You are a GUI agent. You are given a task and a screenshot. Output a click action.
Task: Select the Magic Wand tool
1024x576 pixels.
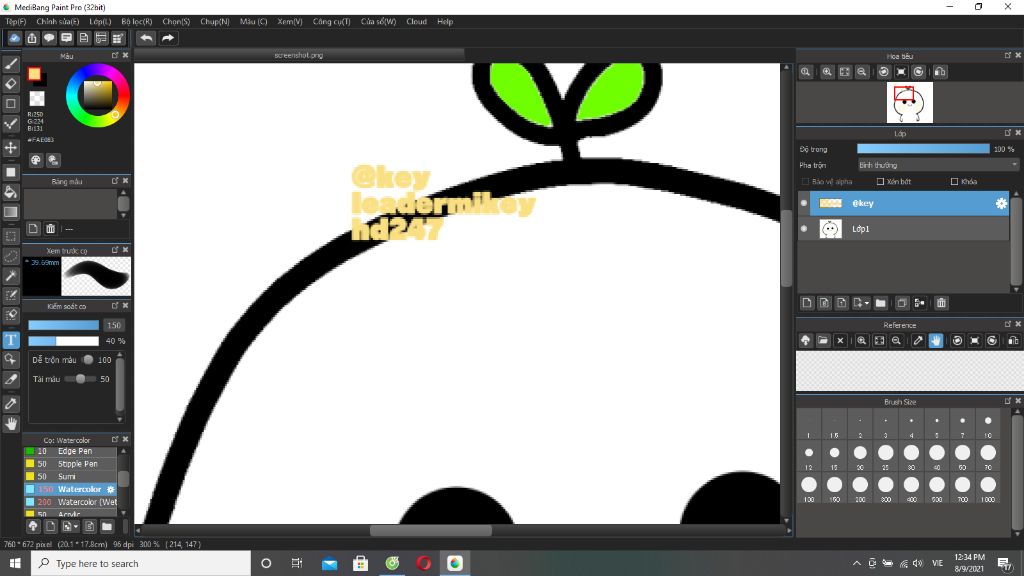(11, 276)
